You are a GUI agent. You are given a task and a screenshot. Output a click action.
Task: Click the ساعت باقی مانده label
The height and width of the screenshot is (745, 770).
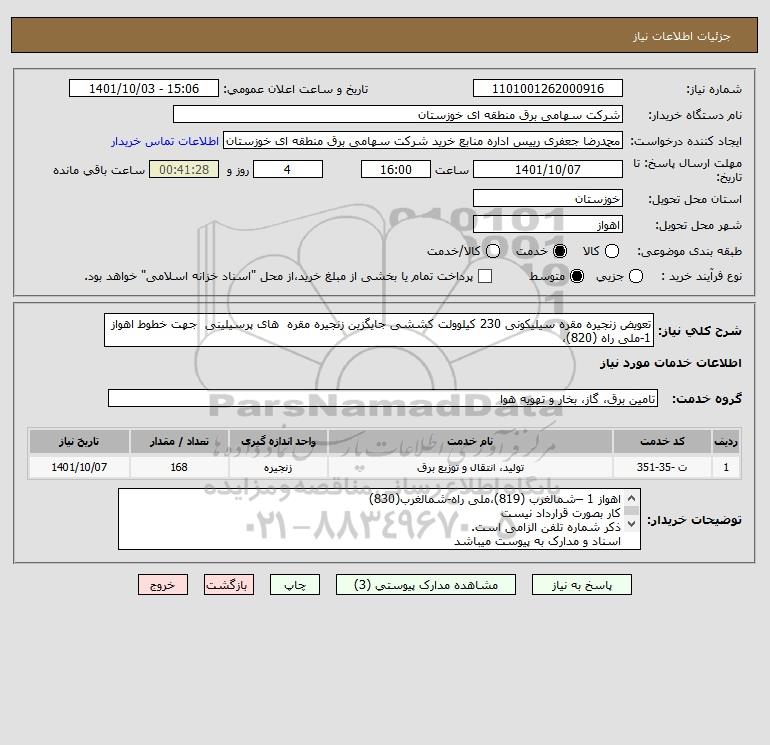pyautogui.click(x=99, y=170)
